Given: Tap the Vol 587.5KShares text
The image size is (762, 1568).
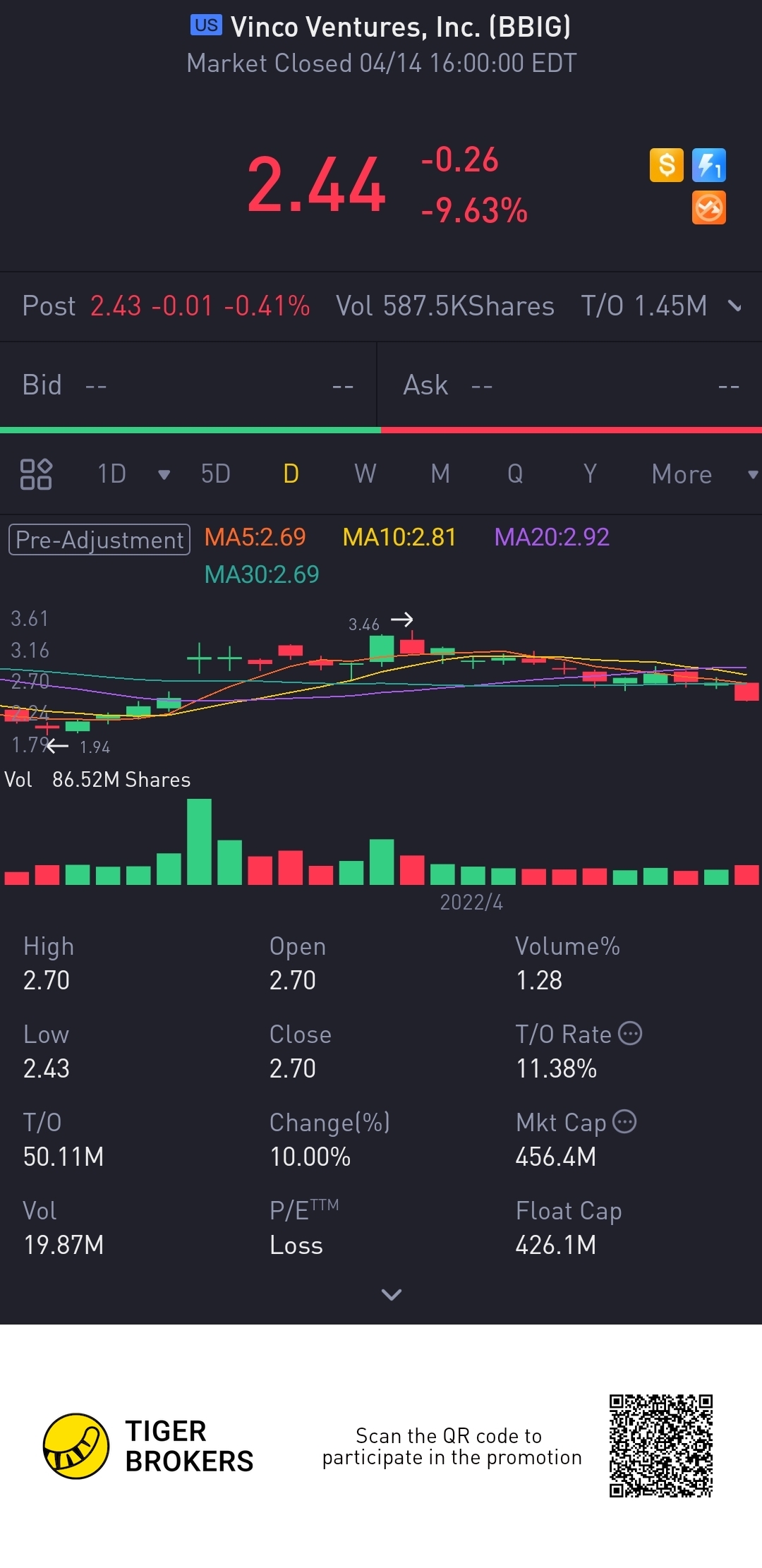Looking at the screenshot, I should [445, 306].
